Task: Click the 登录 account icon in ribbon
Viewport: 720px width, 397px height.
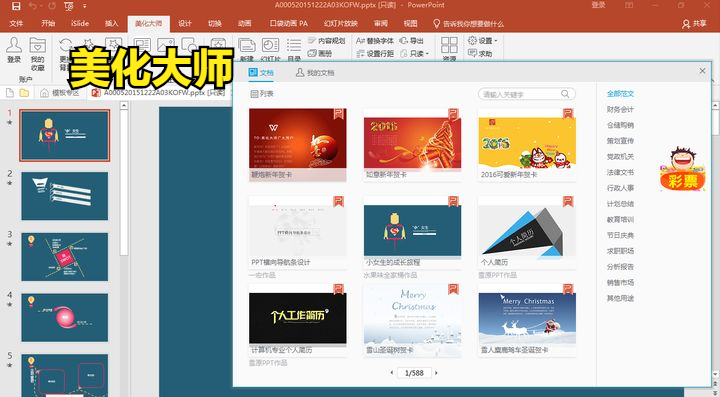Action: coord(14,50)
